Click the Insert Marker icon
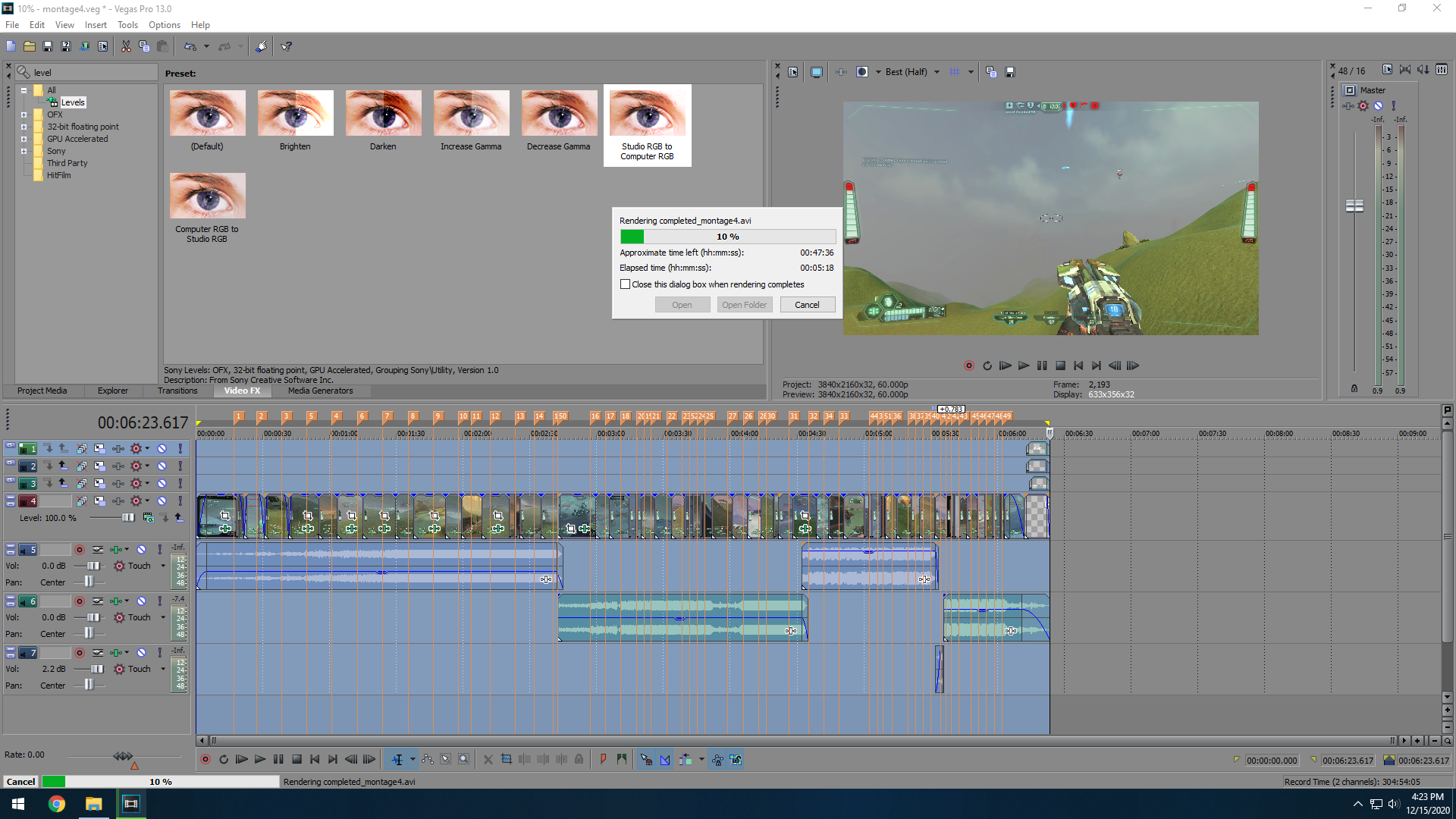This screenshot has height=819, width=1456. point(604,759)
